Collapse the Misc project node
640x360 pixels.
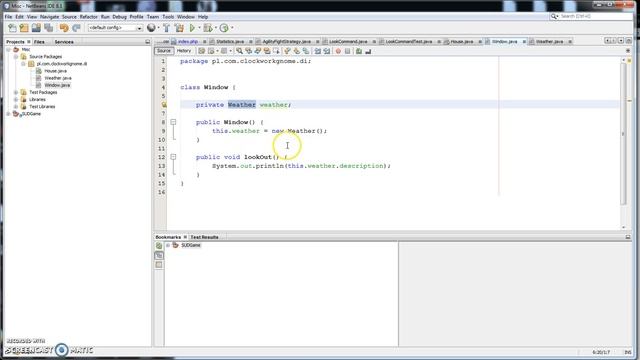point(8,49)
